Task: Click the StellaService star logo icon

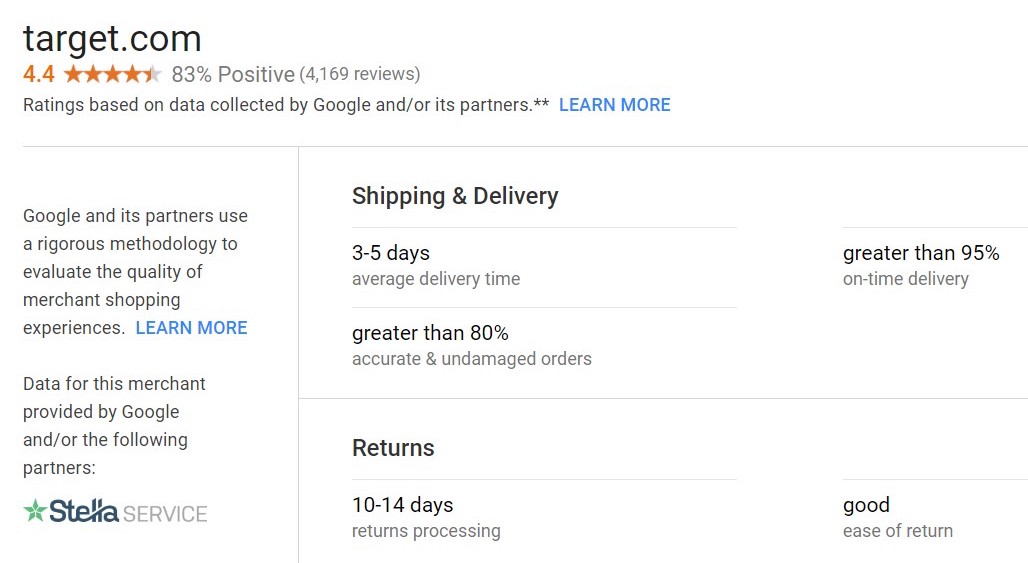Action: [35, 512]
